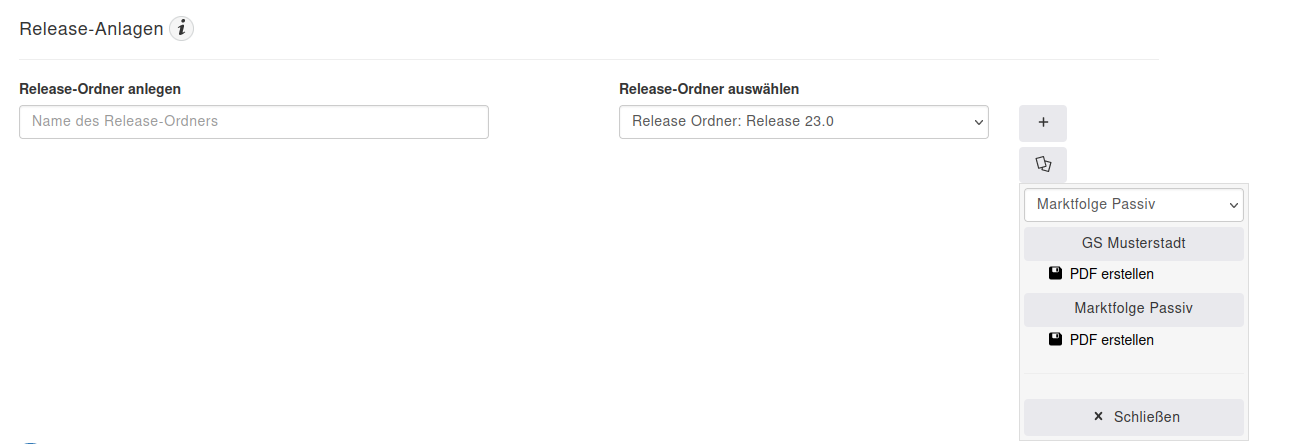Open the info icon beside Release-Anlagen
The image size is (1300, 444).
(x=181, y=29)
